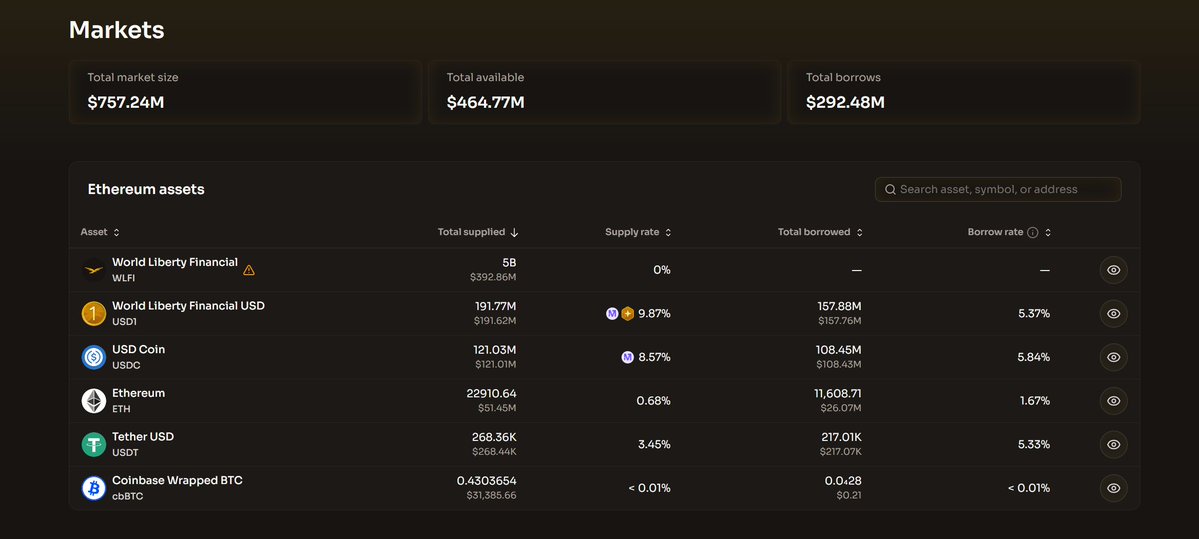Open the Tether USD market row
This screenshot has width=1199, height=539.
point(143,437)
